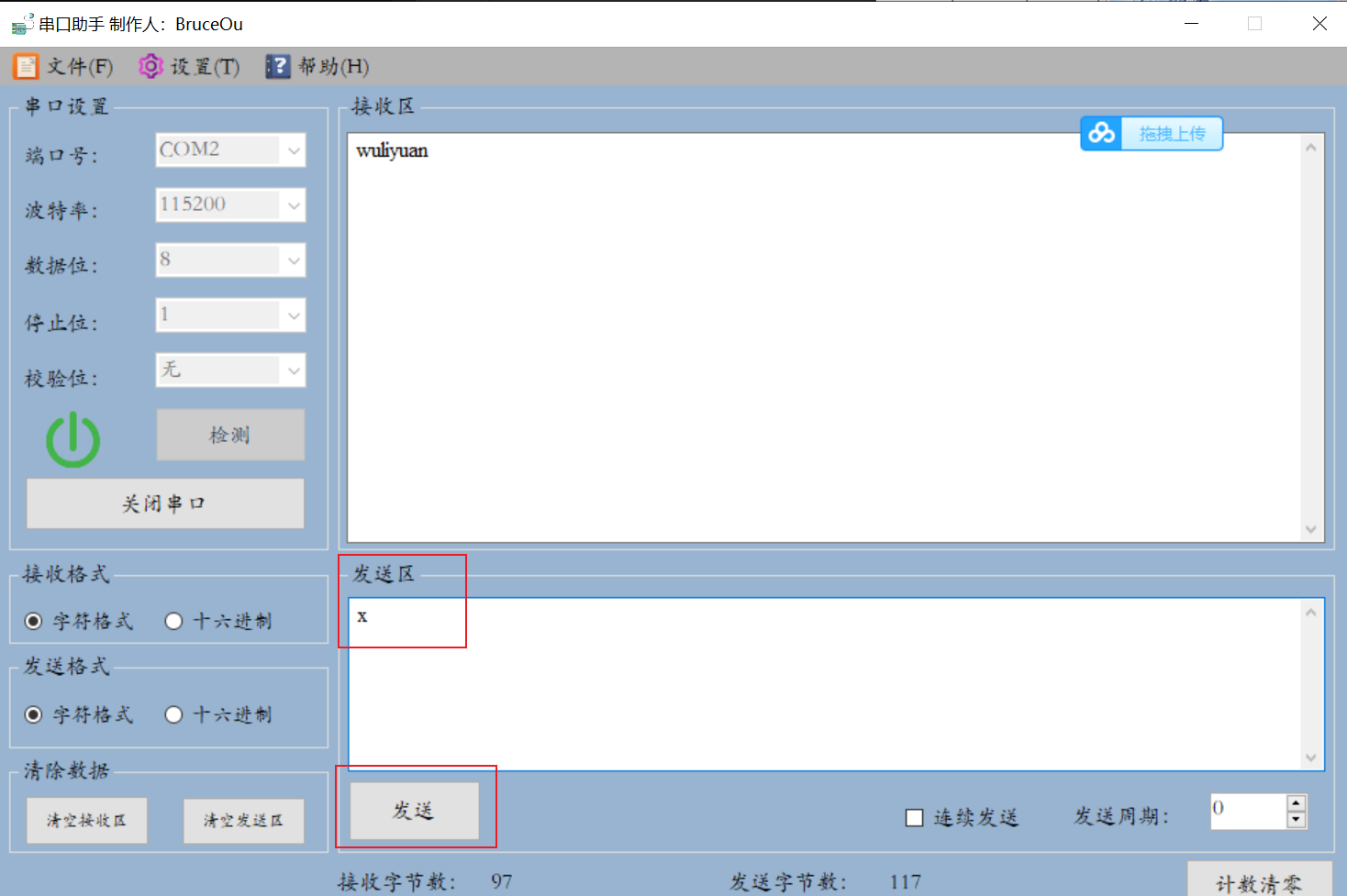Click the serial assistant app icon in title bar
The height and width of the screenshot is (896, 1347).
[x=22, y=24]
